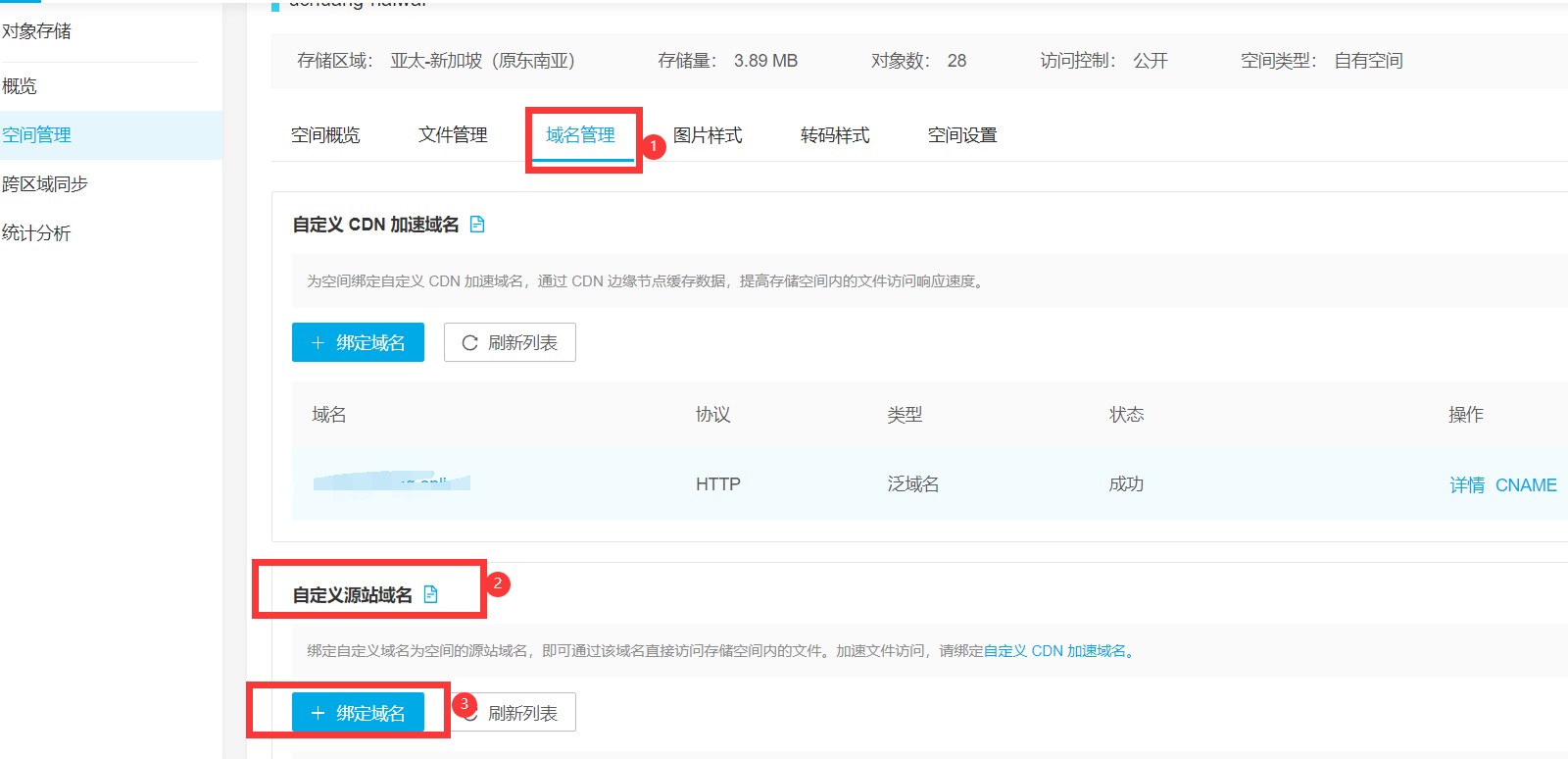Click the CNAME link in the domain row

point(1526,485)
